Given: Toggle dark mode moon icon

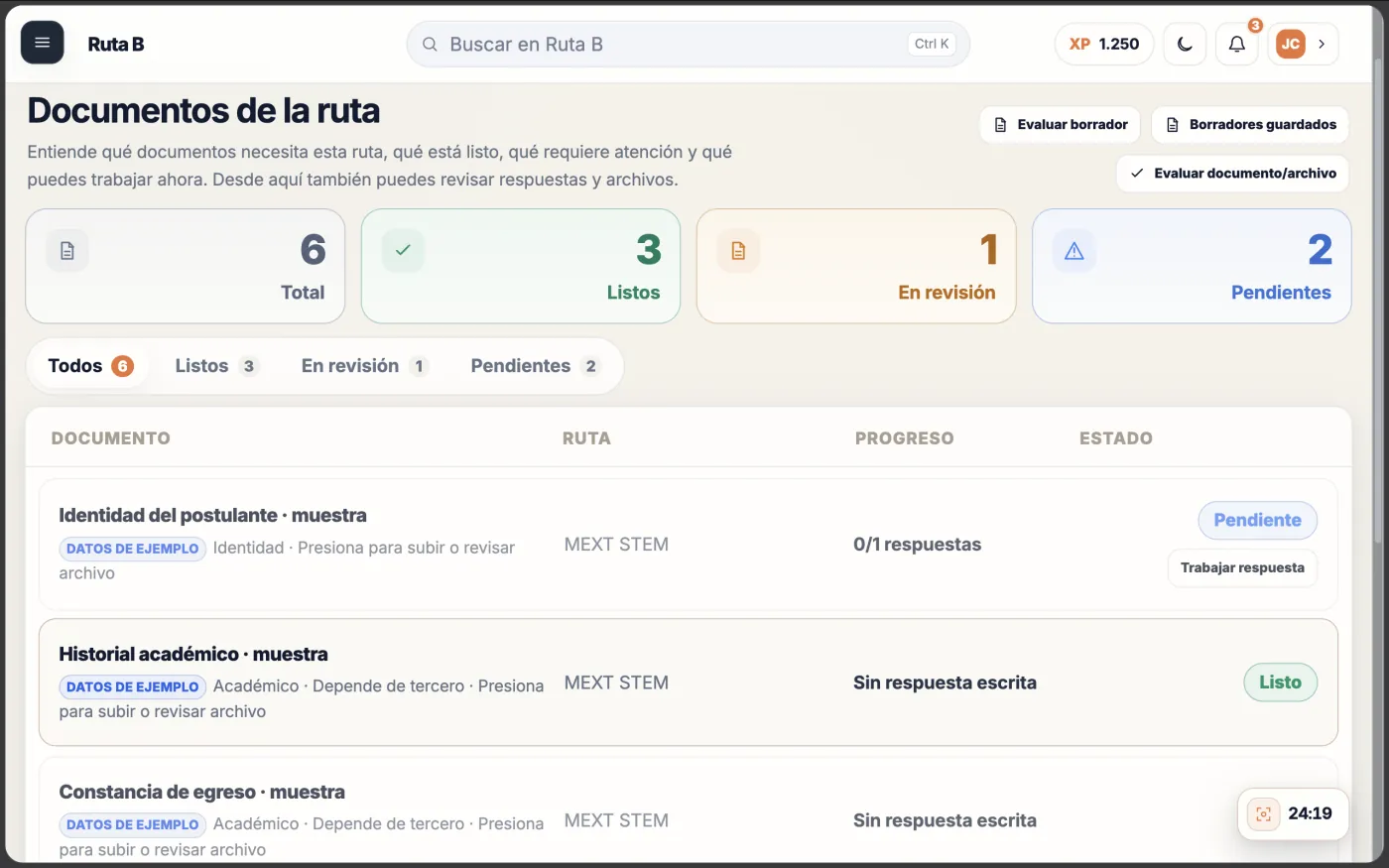Looking at the screenshot, I should click(1185, 45).
